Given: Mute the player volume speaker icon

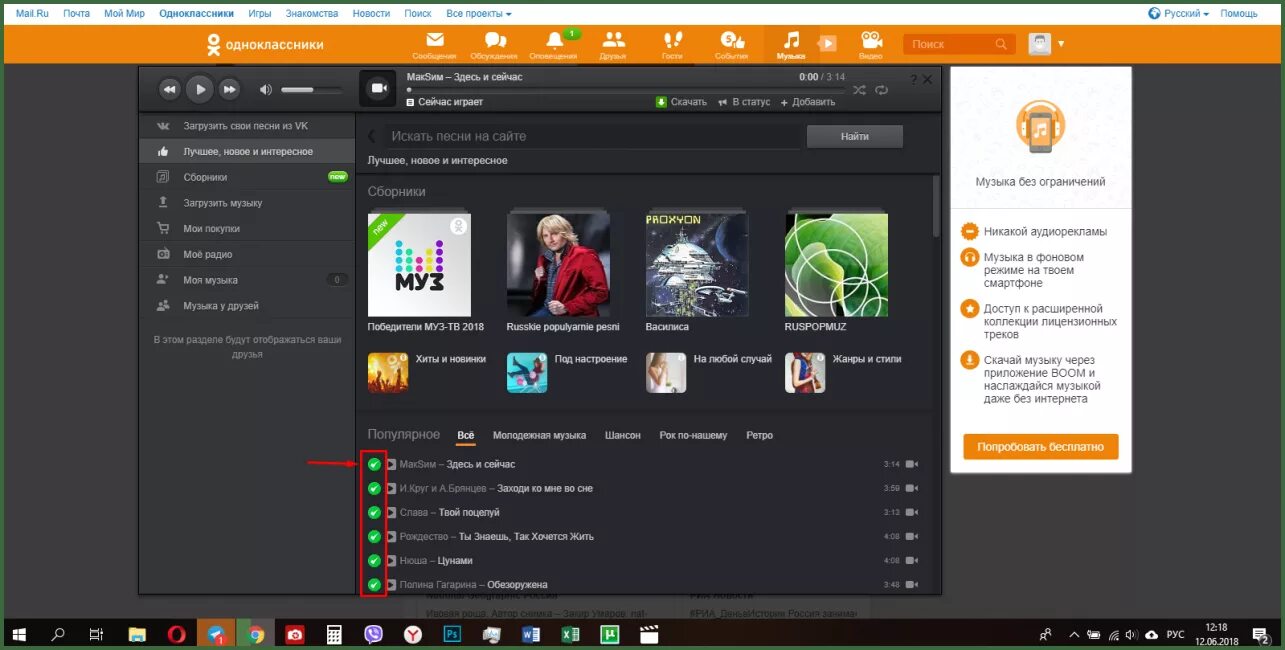Looking at the screenshot, I should point(265,90).
